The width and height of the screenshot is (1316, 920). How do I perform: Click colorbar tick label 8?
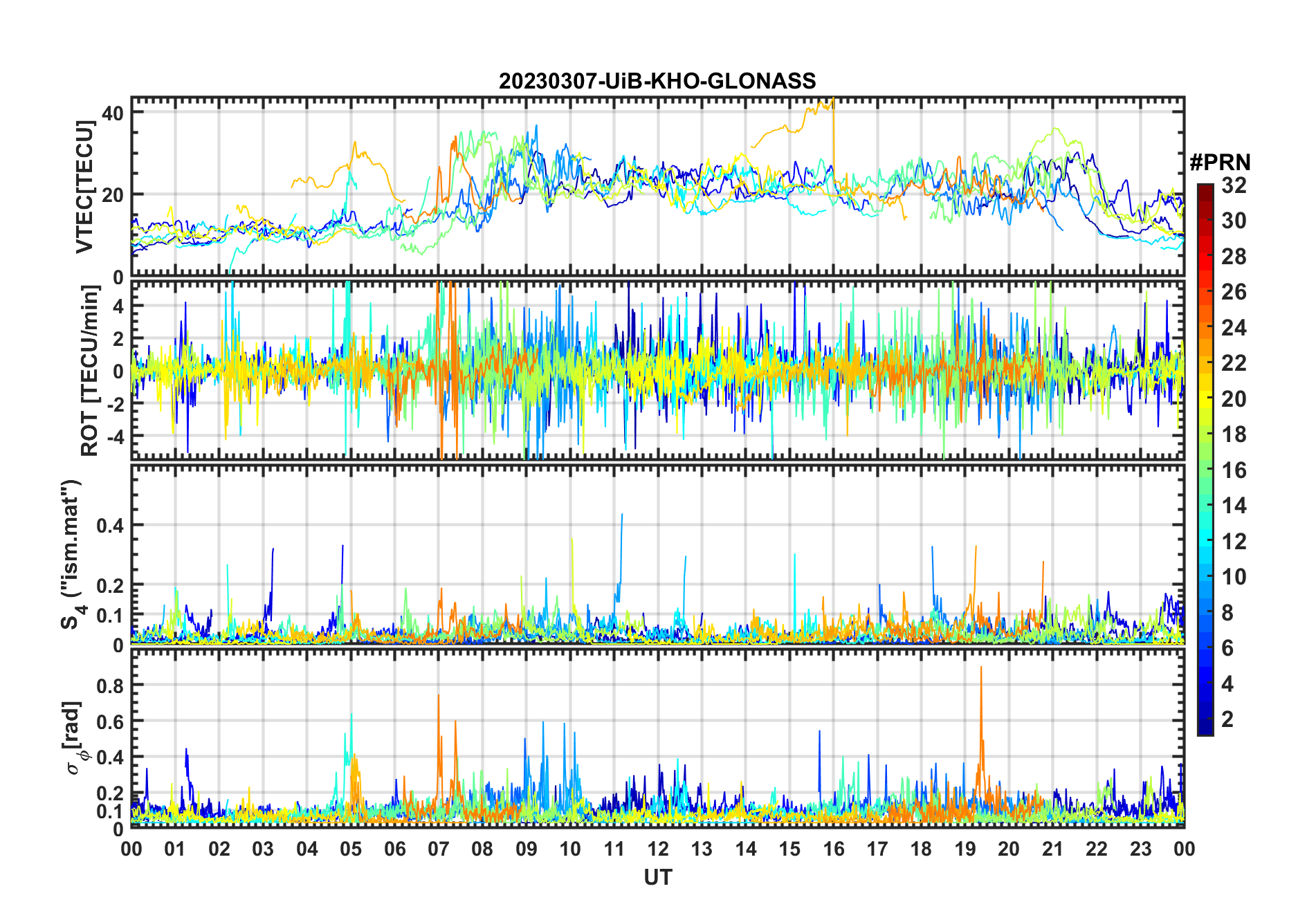1227,613
